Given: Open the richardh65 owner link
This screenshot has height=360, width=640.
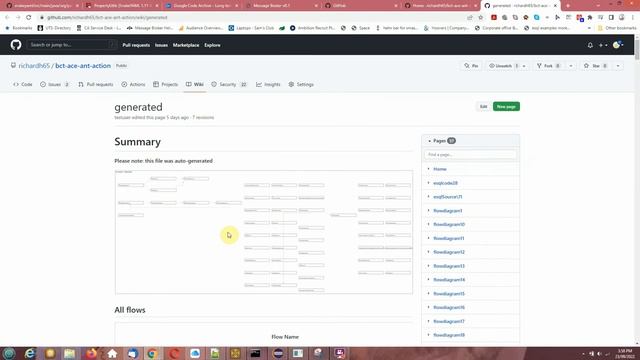Looking at the screenshot, I should [x=34, y=66].
